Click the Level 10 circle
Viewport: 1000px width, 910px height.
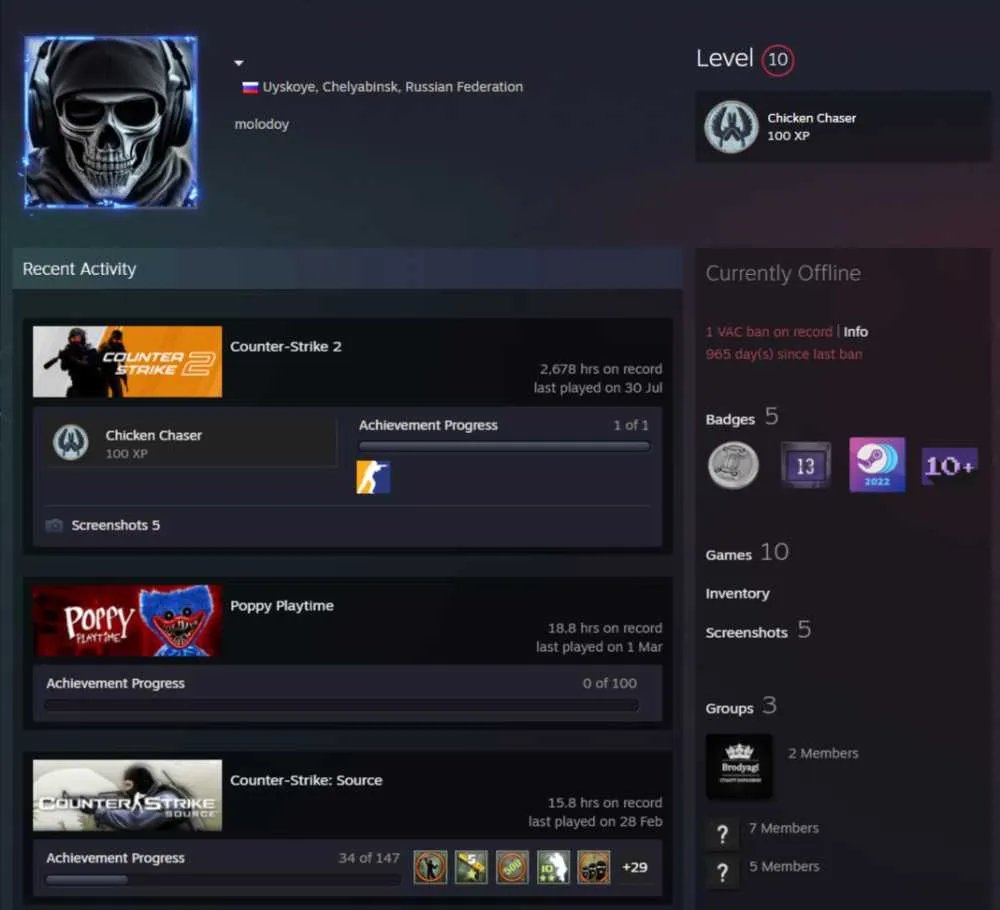(x=777, y=60)
